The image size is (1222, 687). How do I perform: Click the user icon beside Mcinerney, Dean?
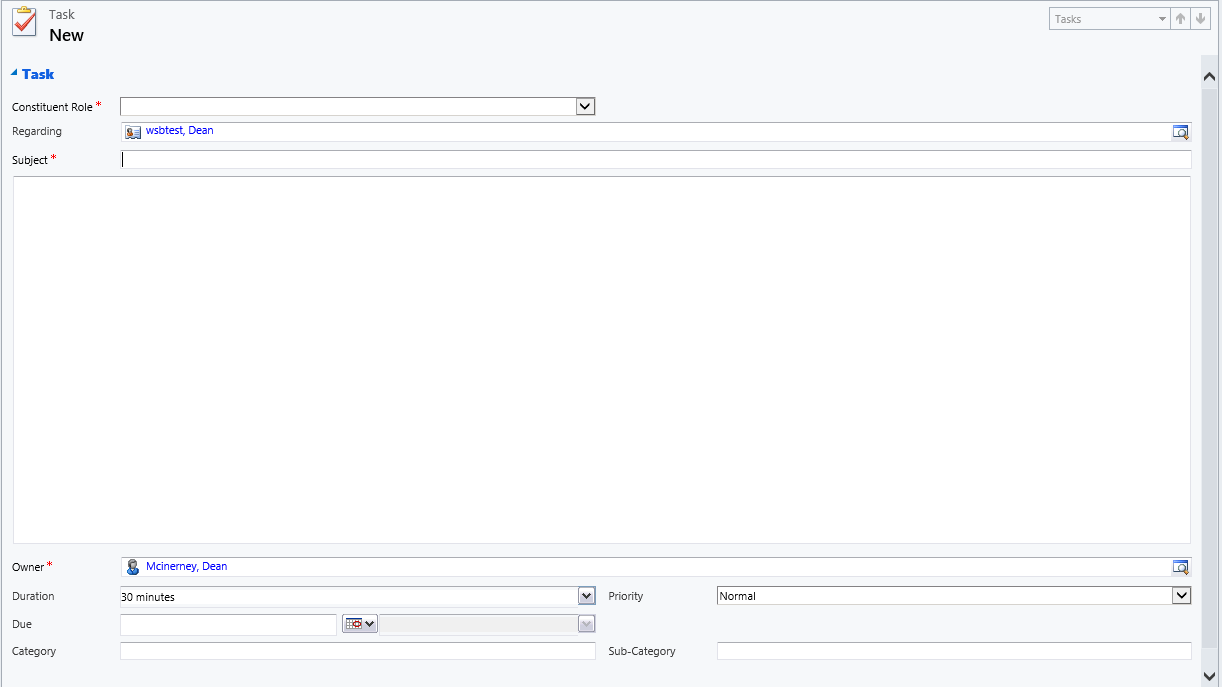[133, 567]
